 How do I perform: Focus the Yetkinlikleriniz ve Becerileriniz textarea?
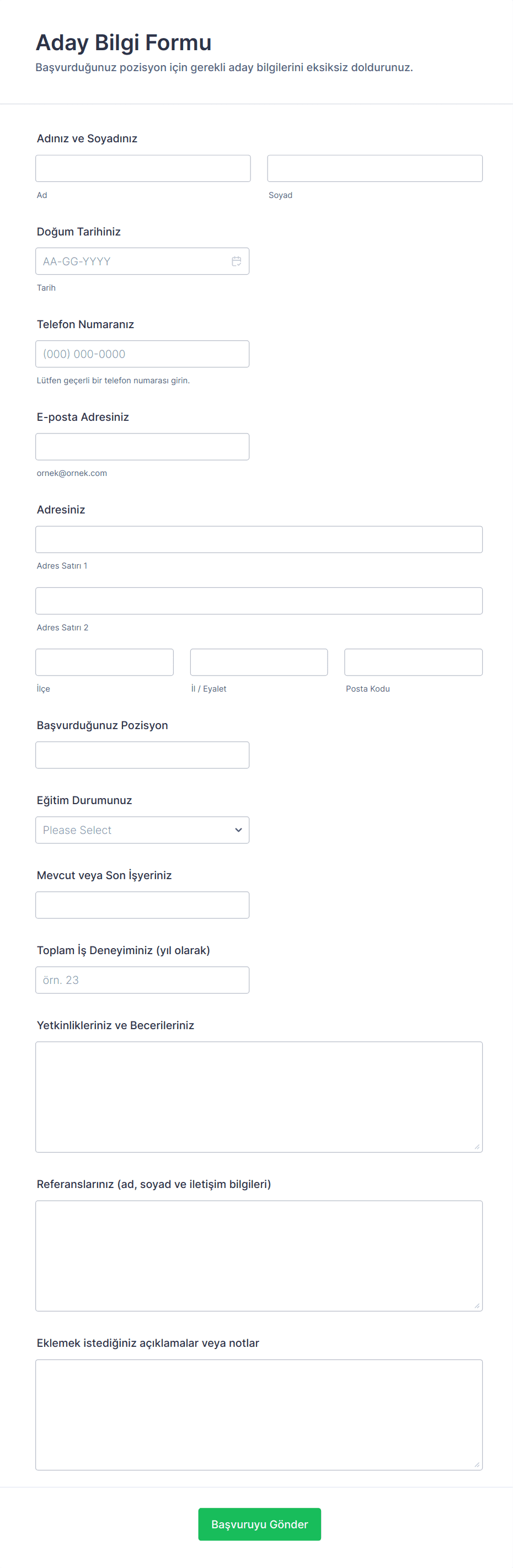[x=259, y=1096]
